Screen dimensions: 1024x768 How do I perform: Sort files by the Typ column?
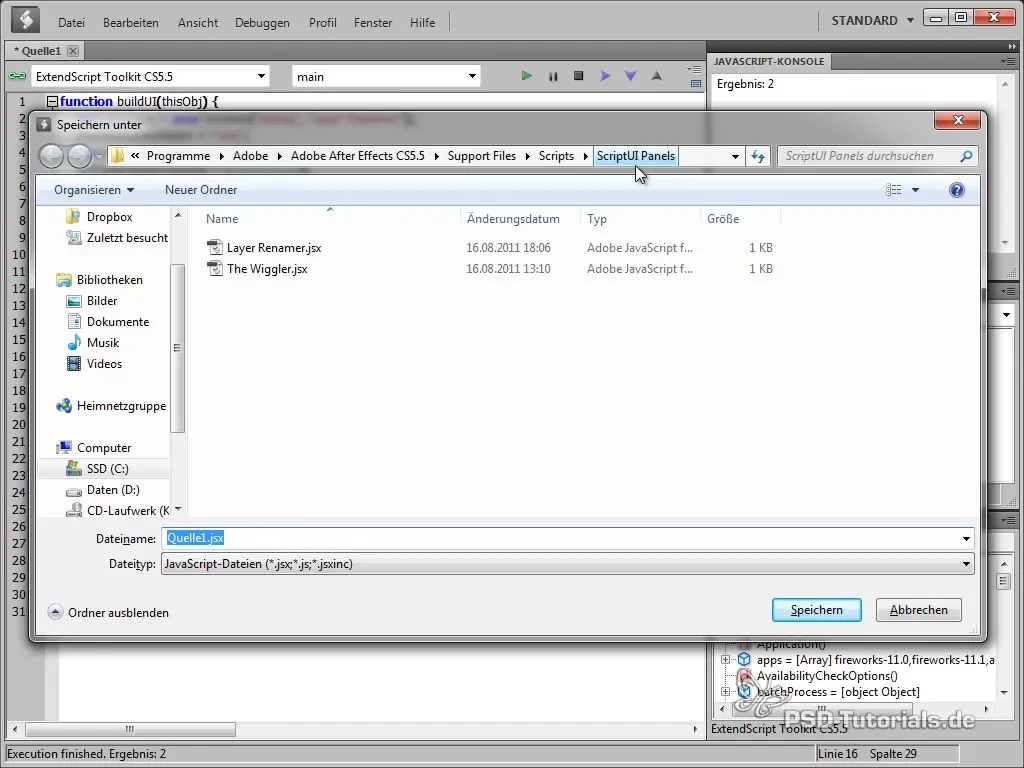click(597, 219)
